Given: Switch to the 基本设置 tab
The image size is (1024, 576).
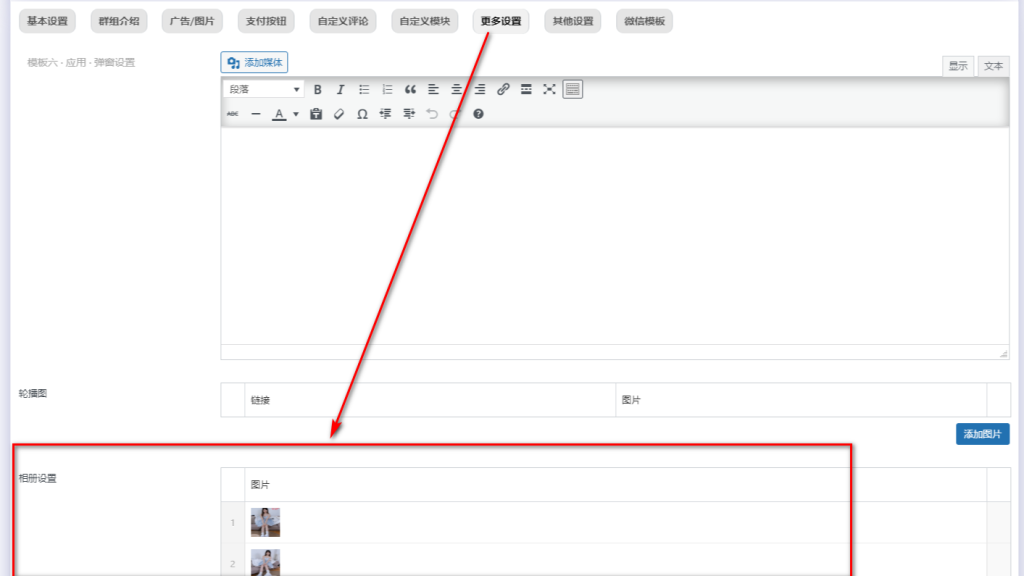Looking at the screenshot, I should 47,21.
